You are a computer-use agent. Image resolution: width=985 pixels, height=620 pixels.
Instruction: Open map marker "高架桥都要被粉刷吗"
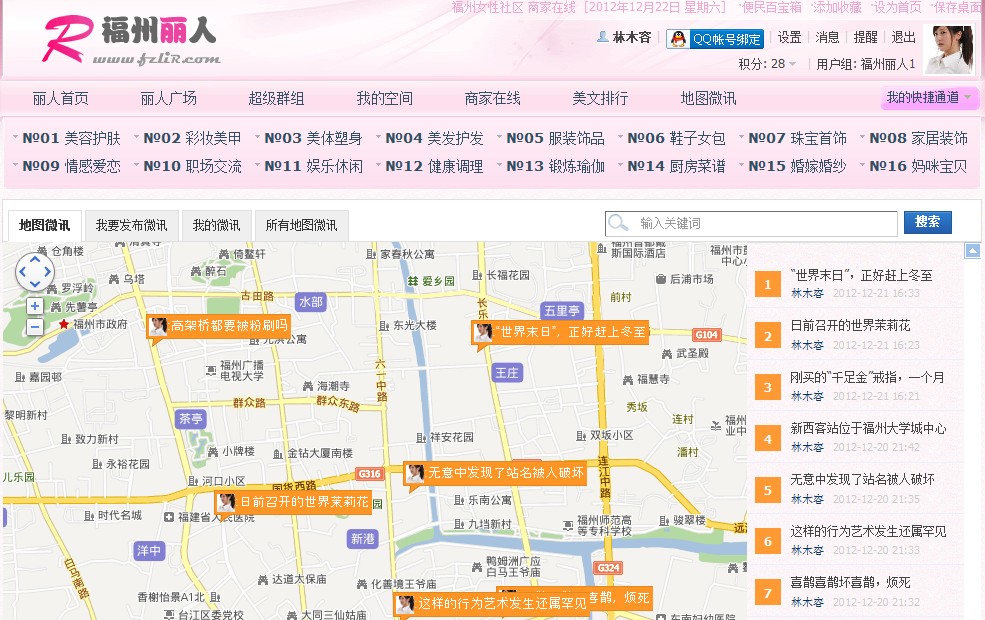218,327
